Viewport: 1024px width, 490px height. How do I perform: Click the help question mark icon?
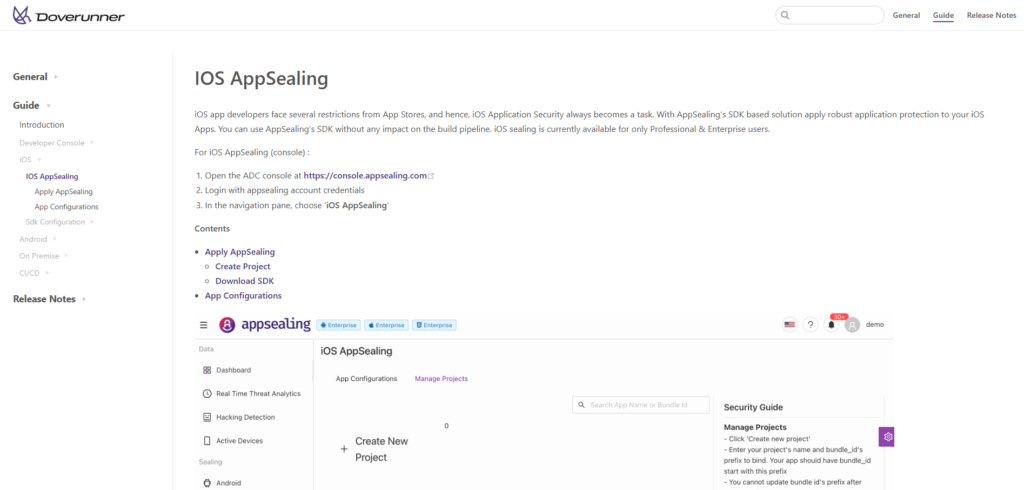(810, 325)
